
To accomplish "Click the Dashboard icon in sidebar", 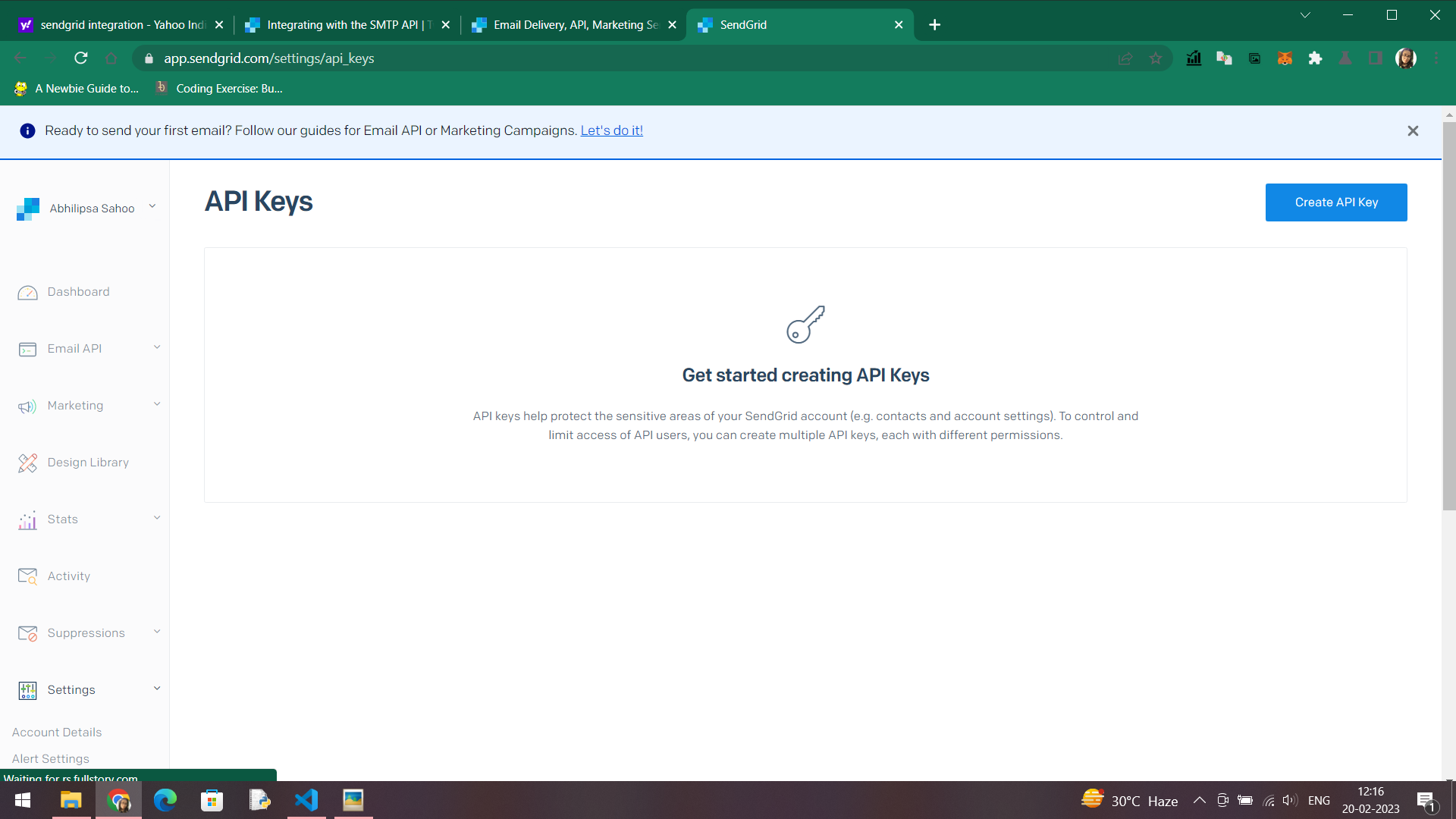I will (x=28, y=292).
